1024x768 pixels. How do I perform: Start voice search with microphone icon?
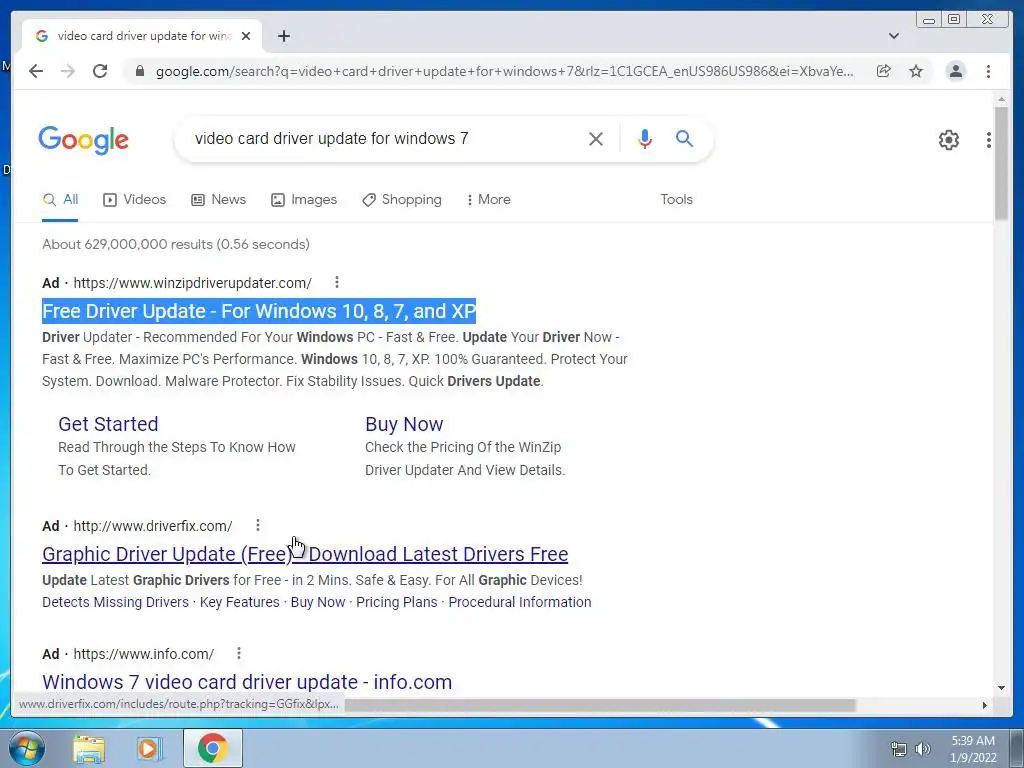click(645, 139)
